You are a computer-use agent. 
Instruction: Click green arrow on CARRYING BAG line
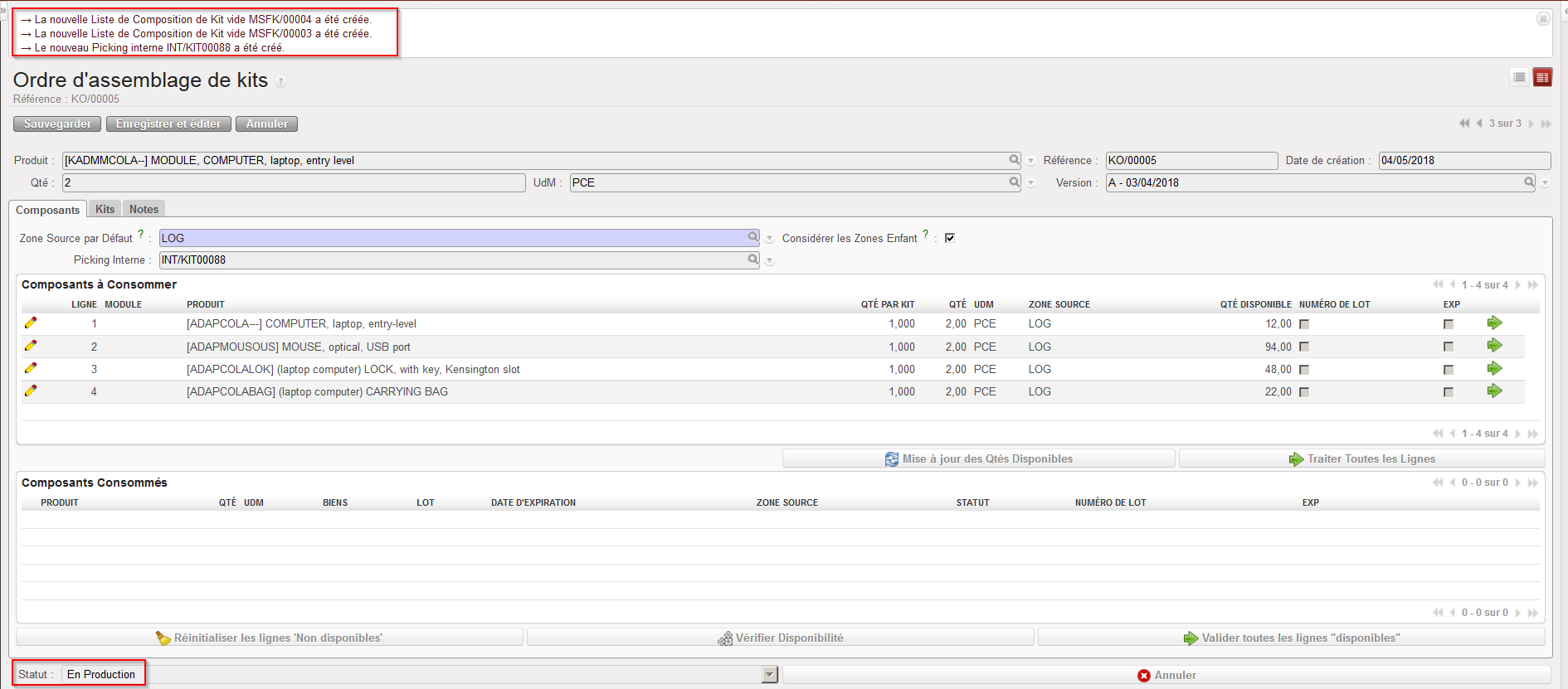(x=1494, y=391)
